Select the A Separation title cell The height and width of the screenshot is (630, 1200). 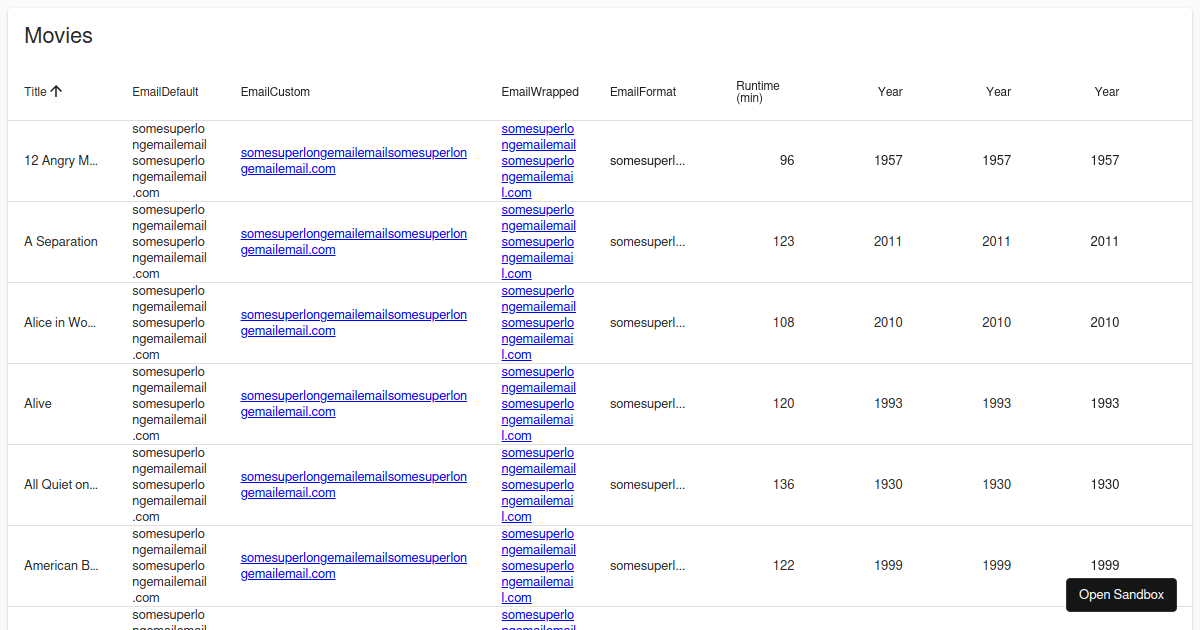pos(60,241)
